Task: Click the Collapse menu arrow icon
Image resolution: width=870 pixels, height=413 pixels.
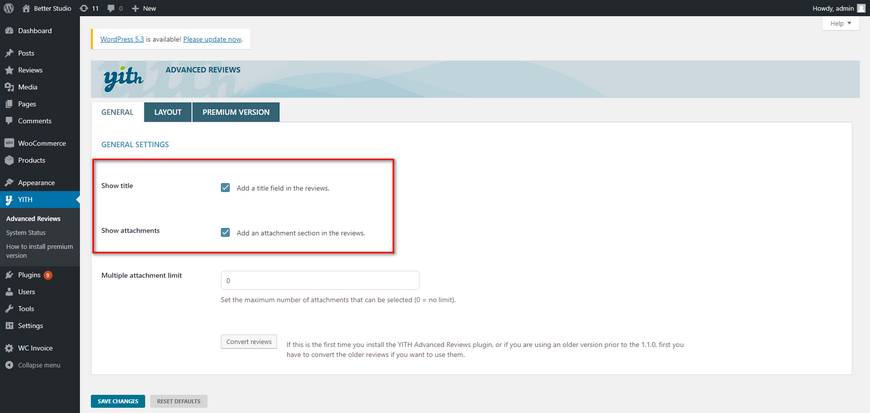Action: (9, 365)
